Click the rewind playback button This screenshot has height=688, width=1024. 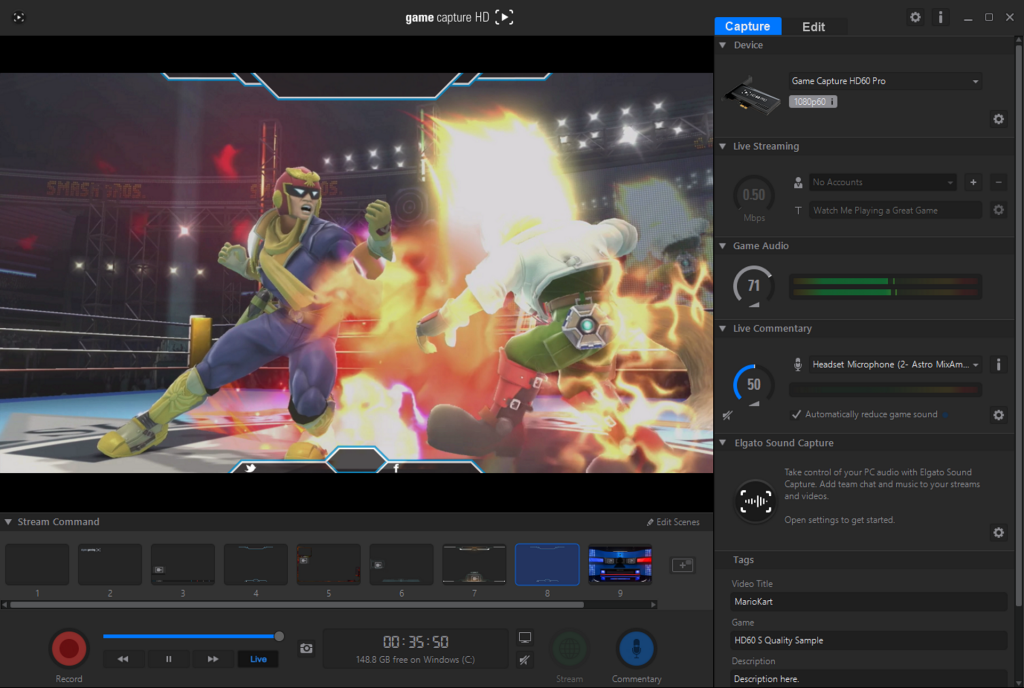click(123, 659)
